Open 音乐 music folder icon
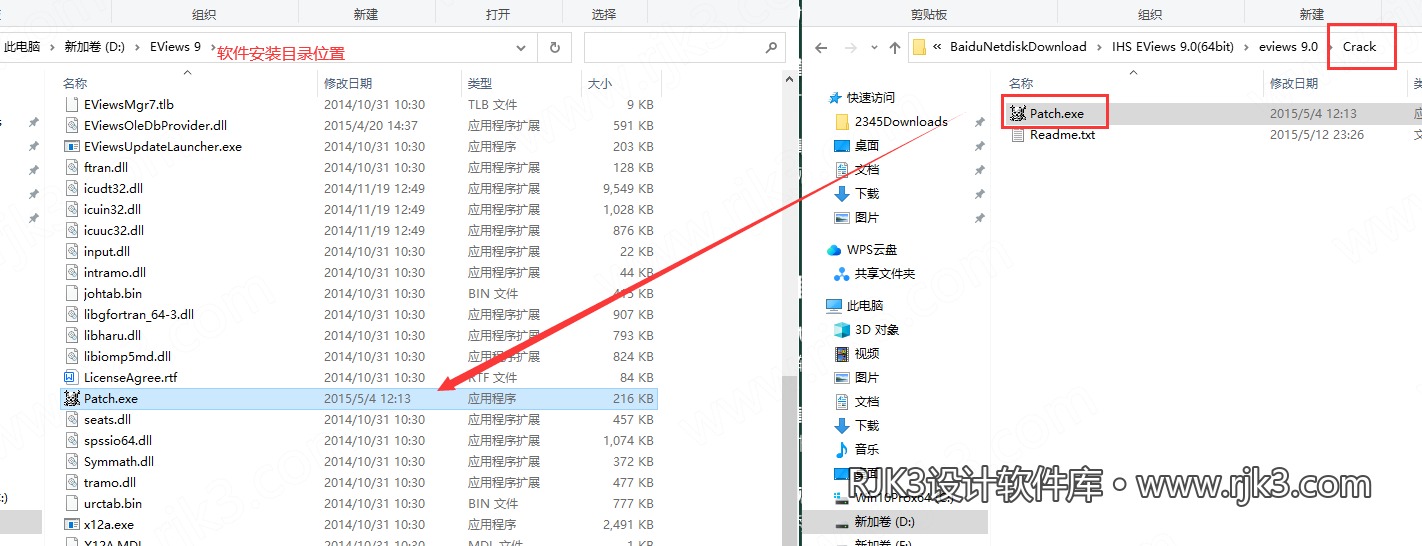The height and width of the screenshot is (546, 1422). tap(842, 450)
